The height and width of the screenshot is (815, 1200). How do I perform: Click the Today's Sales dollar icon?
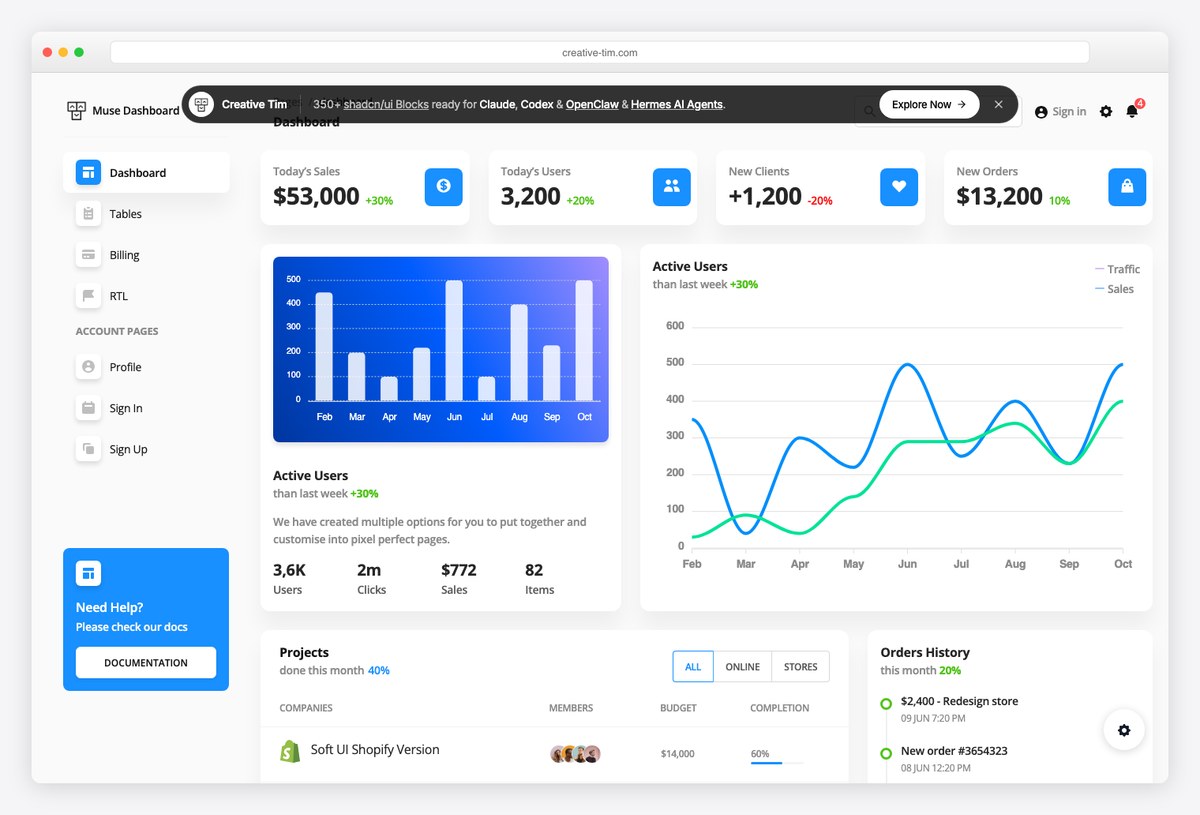coord(444,186)
